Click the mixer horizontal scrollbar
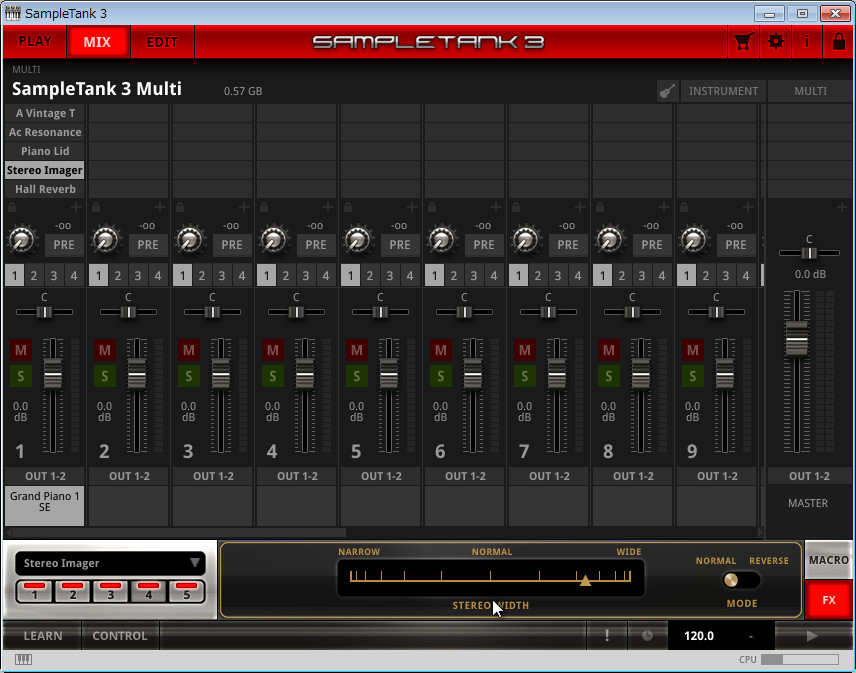The image size is (856, 673). point(178,532)
